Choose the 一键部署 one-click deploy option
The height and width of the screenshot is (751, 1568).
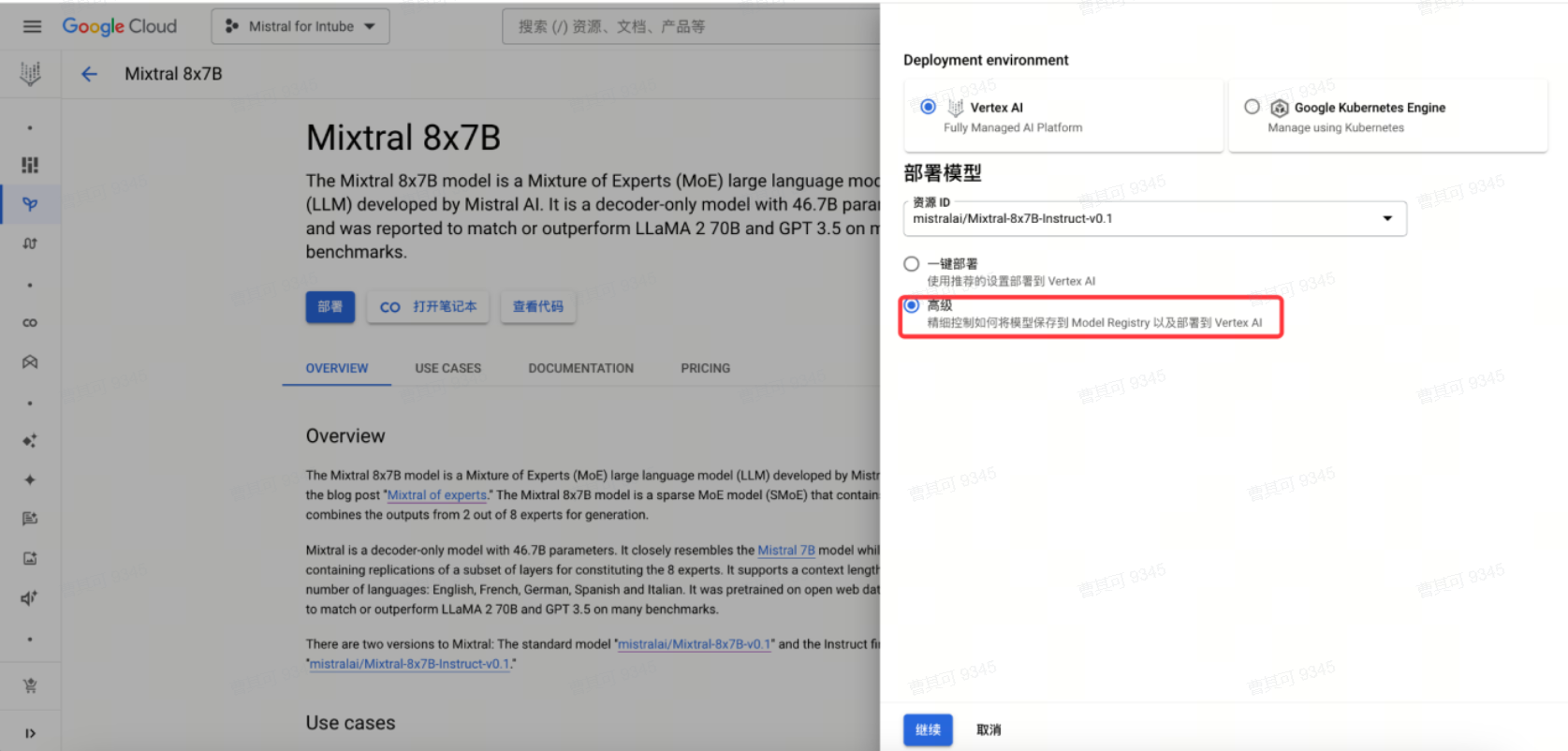[x=912, y=264]
